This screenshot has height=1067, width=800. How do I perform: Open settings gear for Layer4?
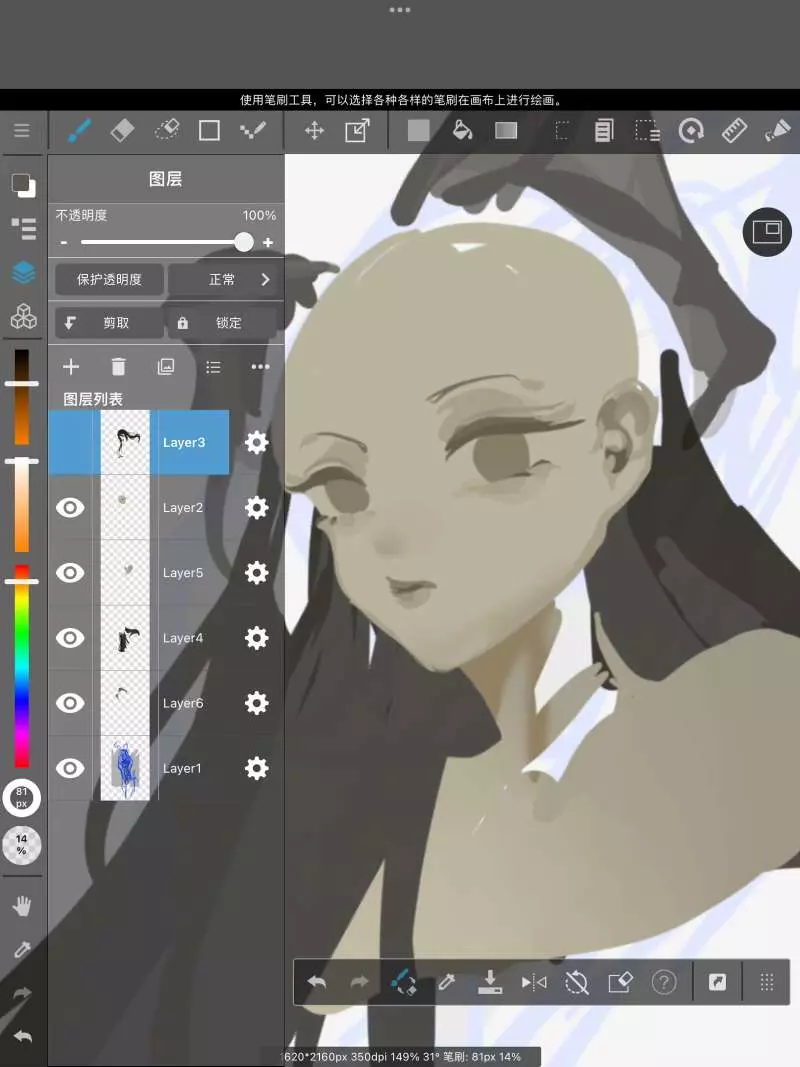click(x=257, y=638)
